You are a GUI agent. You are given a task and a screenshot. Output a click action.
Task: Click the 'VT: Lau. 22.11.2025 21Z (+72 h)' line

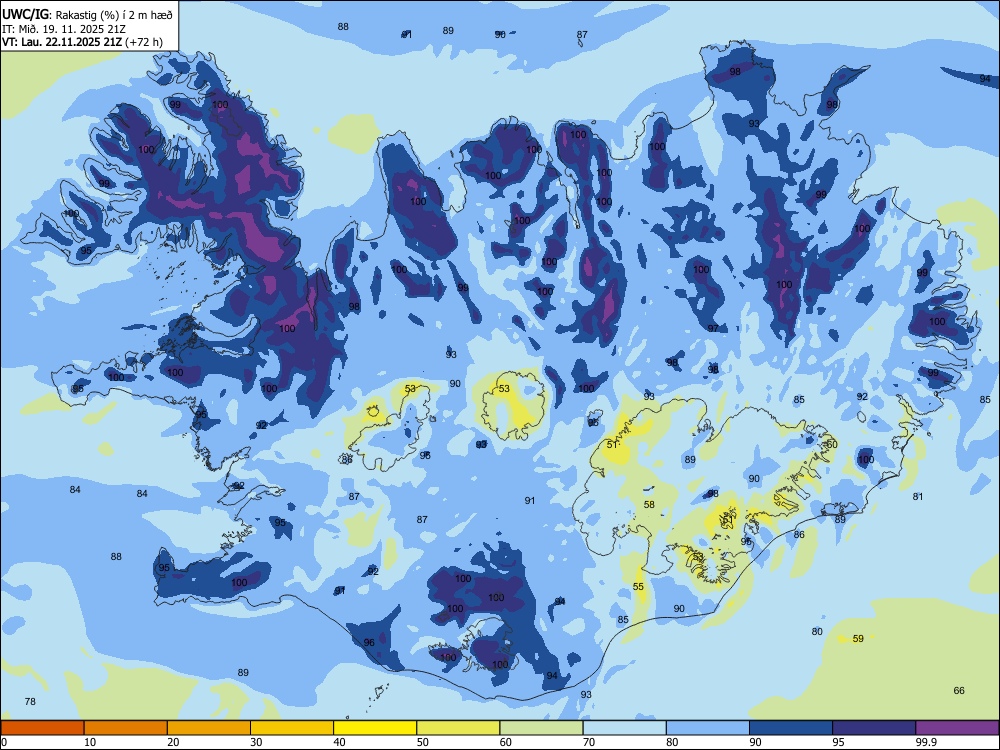tap(82, 42)
